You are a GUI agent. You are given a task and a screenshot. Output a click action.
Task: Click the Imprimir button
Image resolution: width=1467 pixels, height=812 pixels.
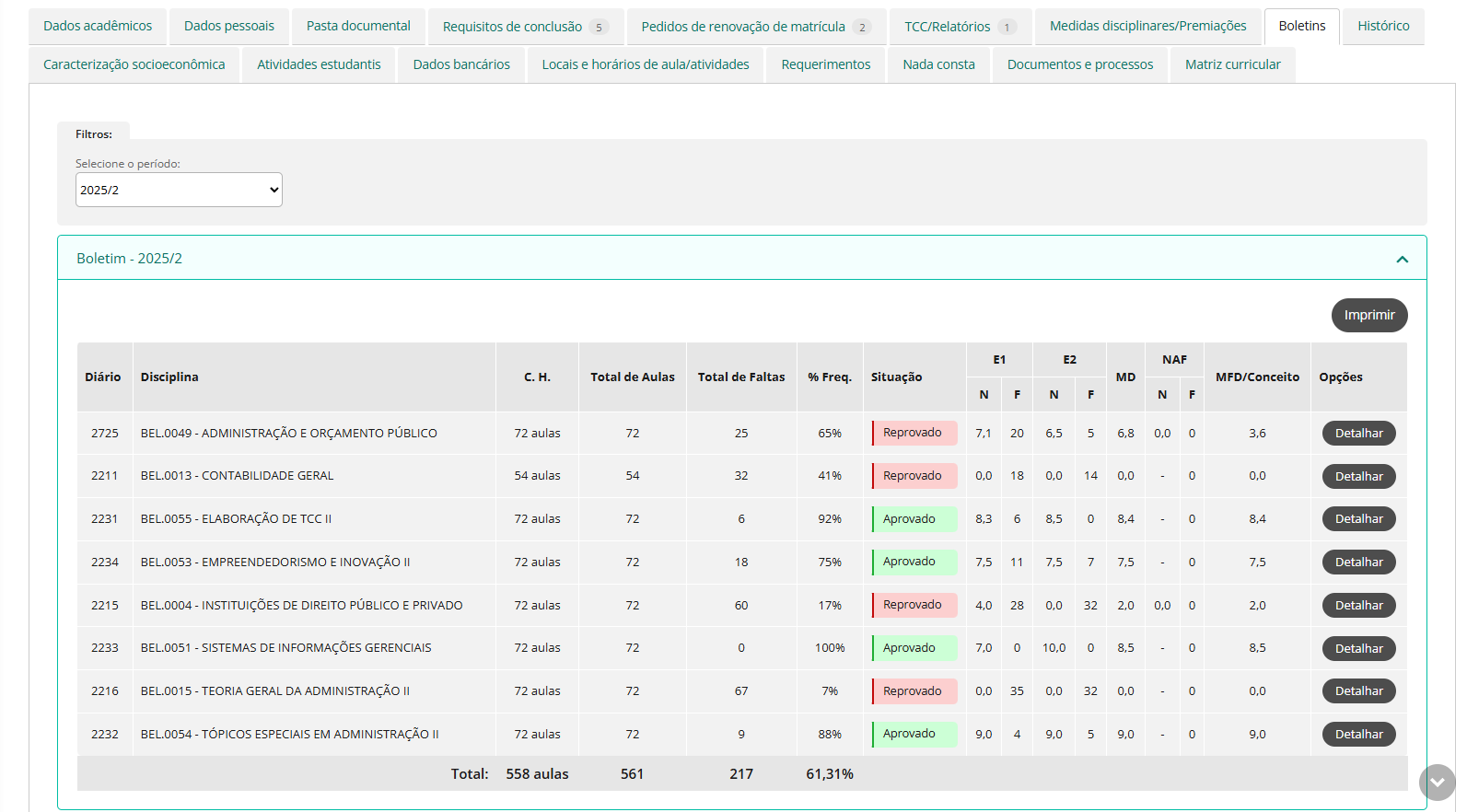(x=1368, y=315)
